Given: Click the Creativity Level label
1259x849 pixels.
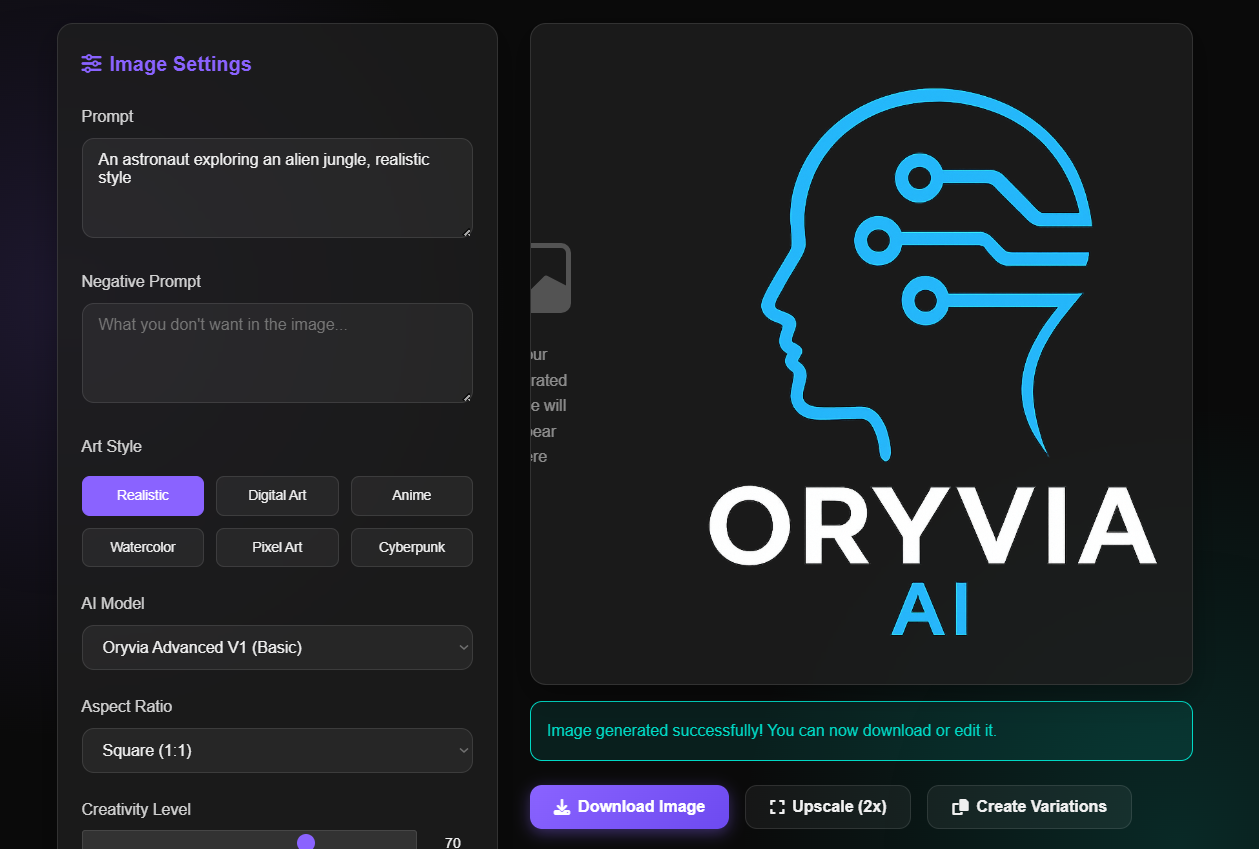Looking at the screenshot, I should 136,809.
